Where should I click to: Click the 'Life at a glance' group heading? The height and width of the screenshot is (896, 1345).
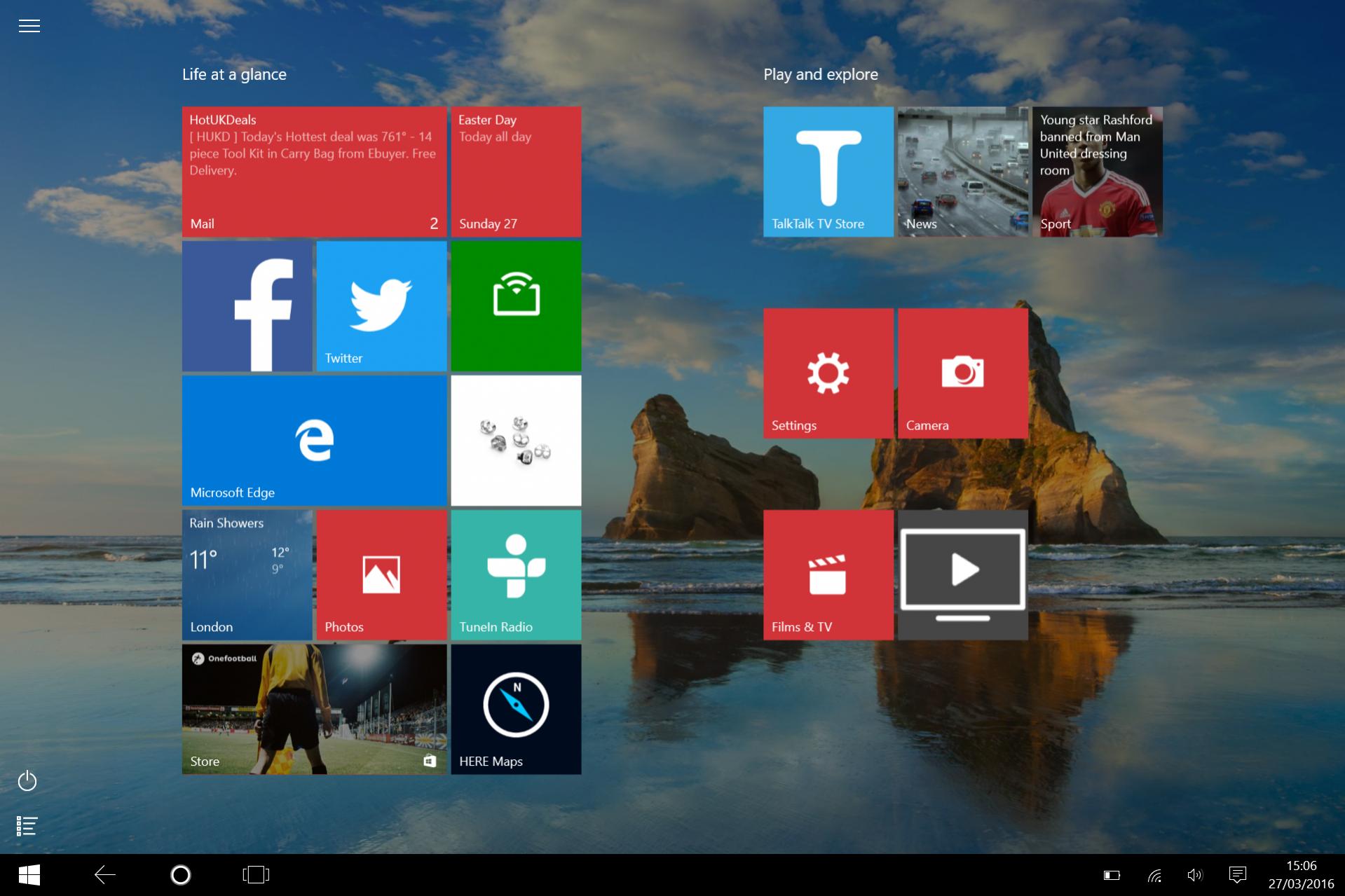234,74
